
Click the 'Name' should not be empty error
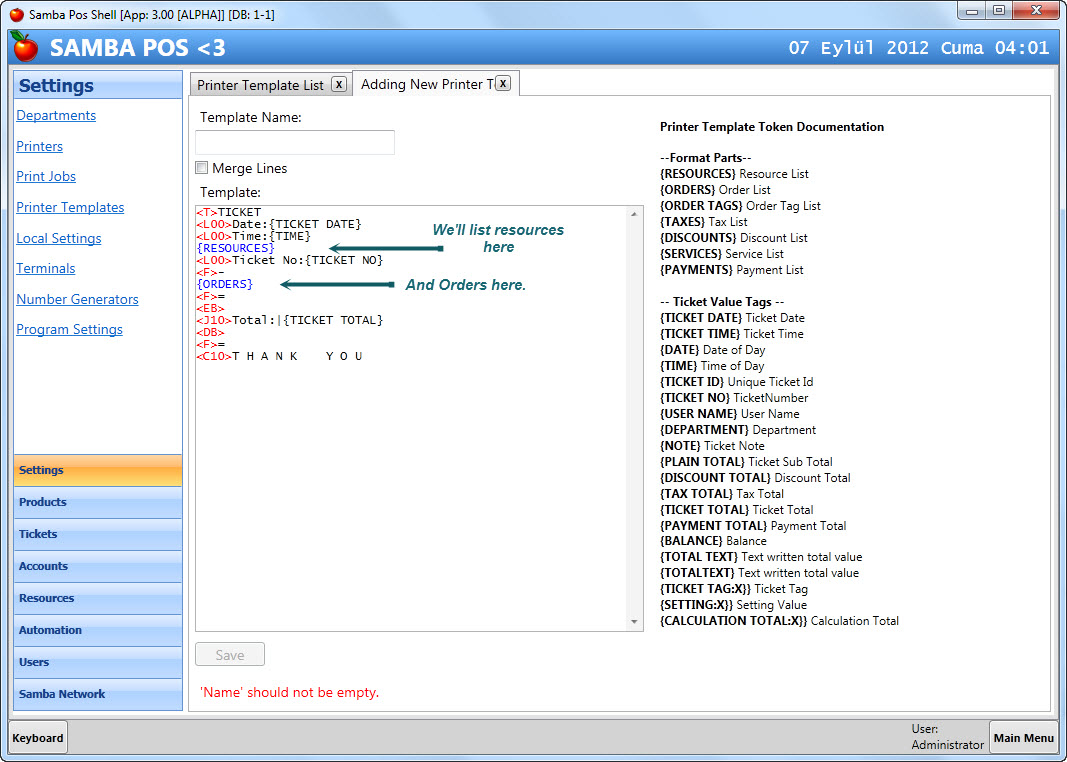click(x=289, y=693)
